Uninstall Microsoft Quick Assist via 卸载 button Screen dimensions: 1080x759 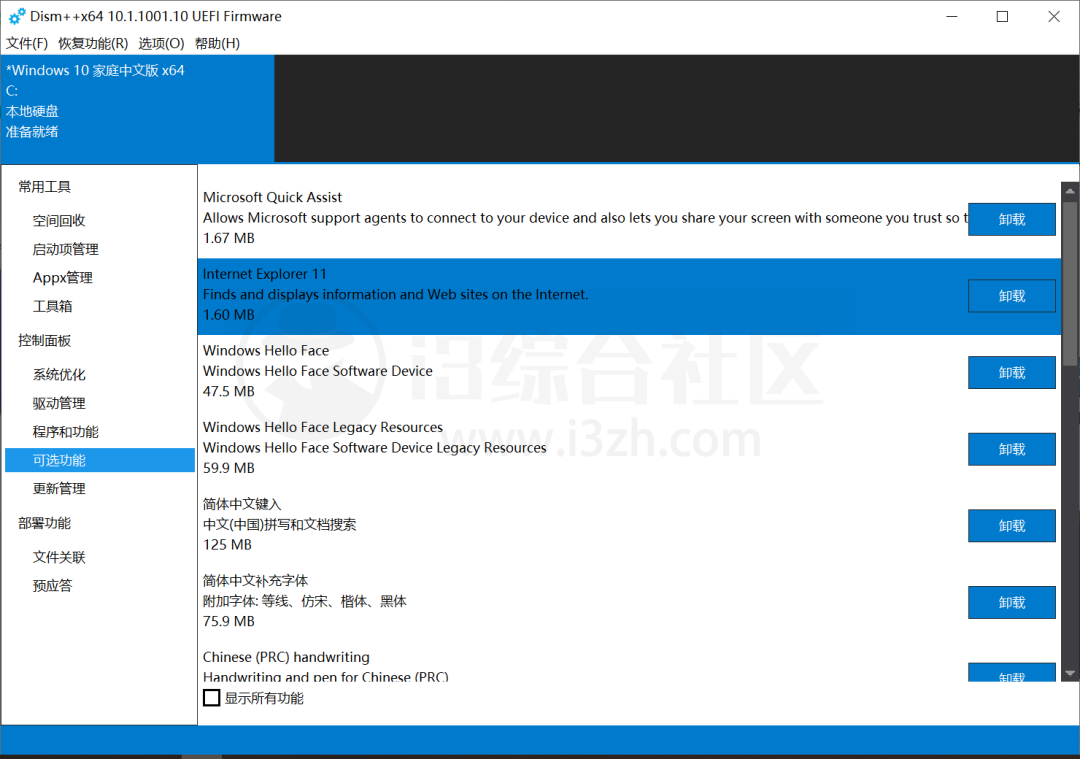[1011, 219]
